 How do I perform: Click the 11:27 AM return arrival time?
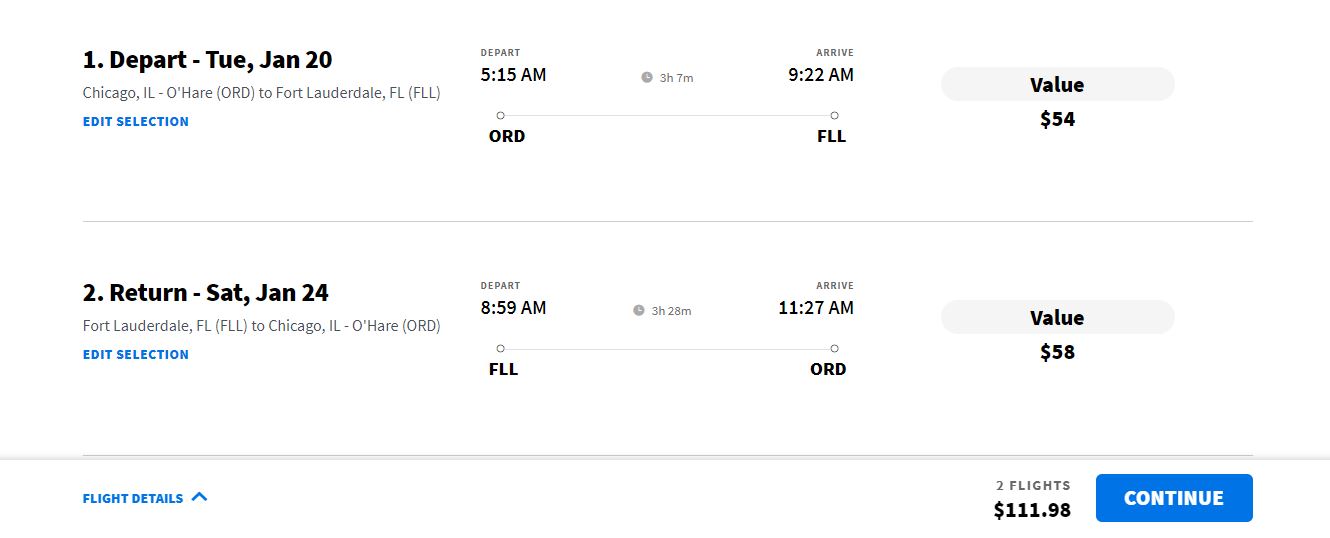[x=816, y=308]
